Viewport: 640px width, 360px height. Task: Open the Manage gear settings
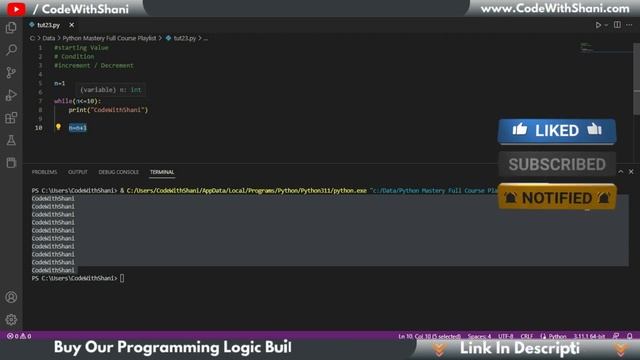click(11, 320)
